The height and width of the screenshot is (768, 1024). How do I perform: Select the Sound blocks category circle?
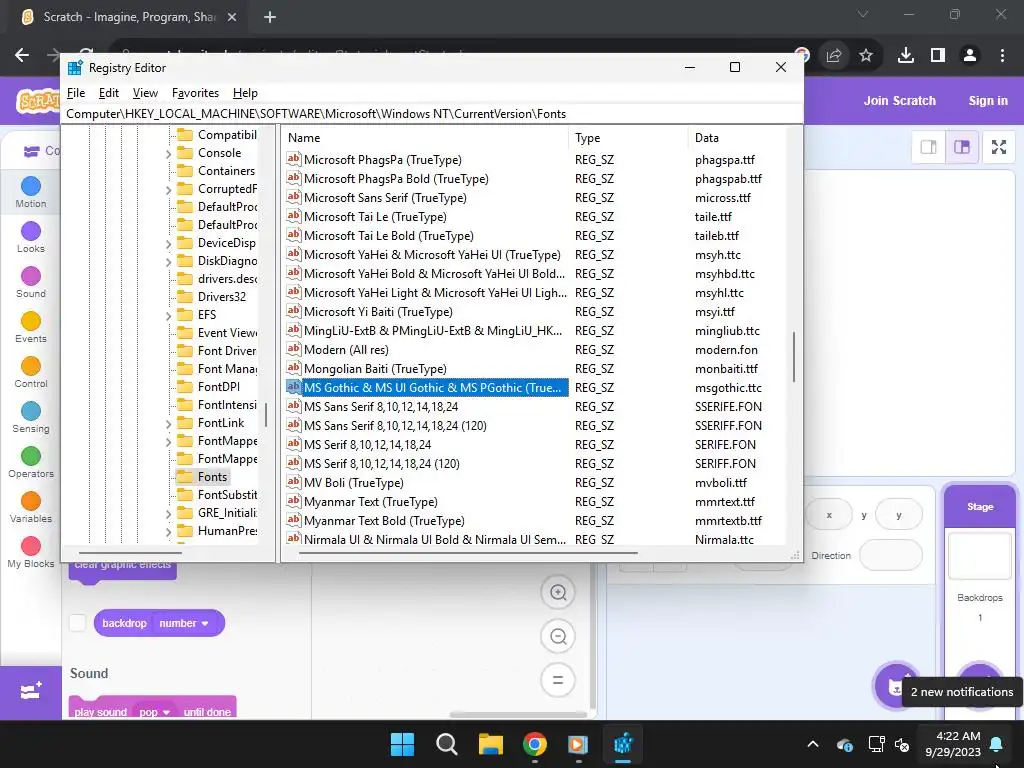pos(31,276)
